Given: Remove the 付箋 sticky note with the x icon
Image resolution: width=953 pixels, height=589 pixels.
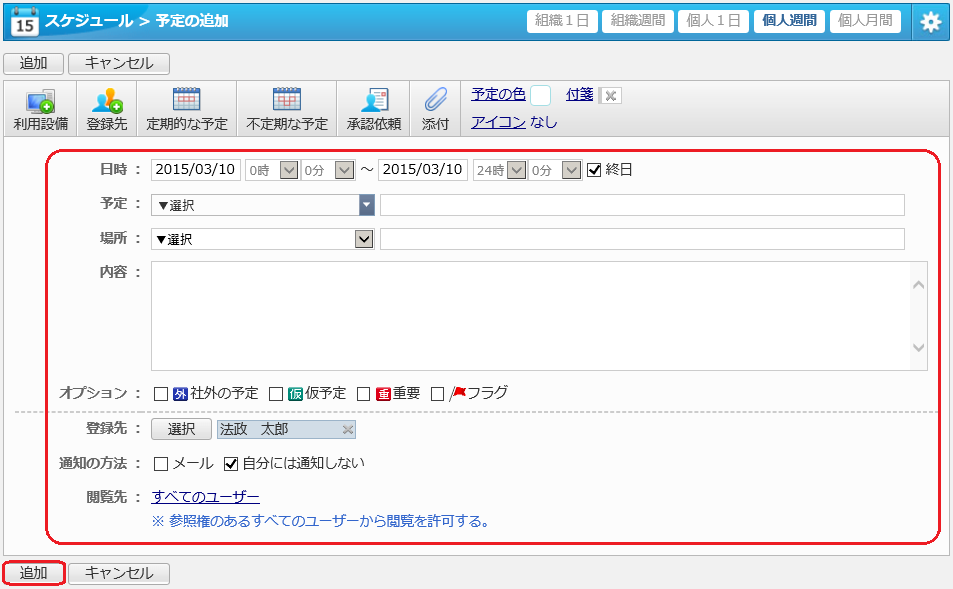Looking at the screenshot, I should tap(610, 96).
